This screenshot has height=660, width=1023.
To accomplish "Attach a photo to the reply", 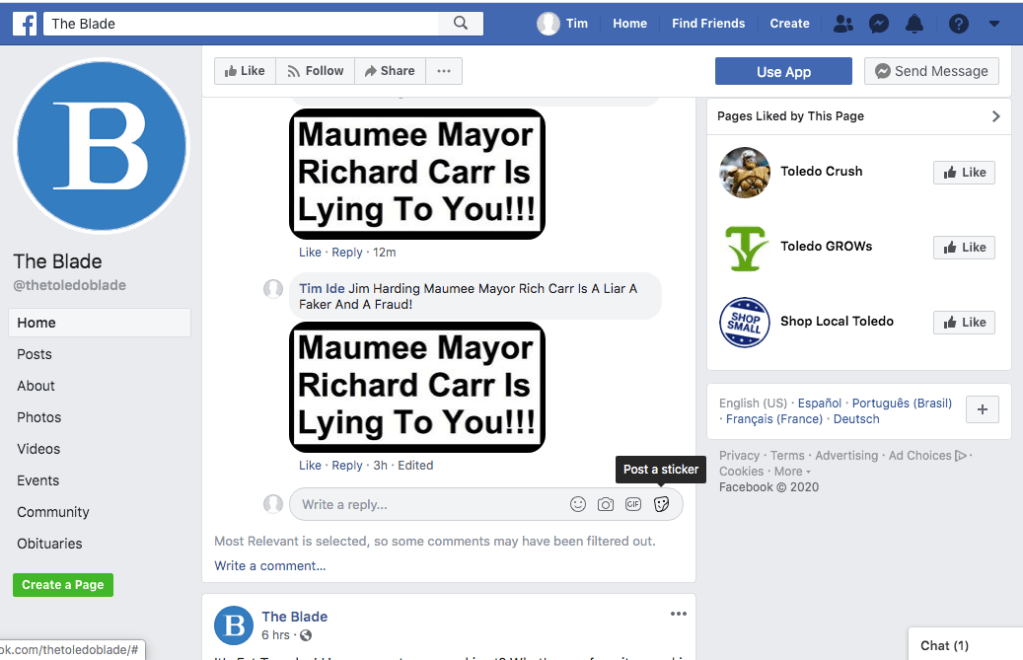I will 606,504.
